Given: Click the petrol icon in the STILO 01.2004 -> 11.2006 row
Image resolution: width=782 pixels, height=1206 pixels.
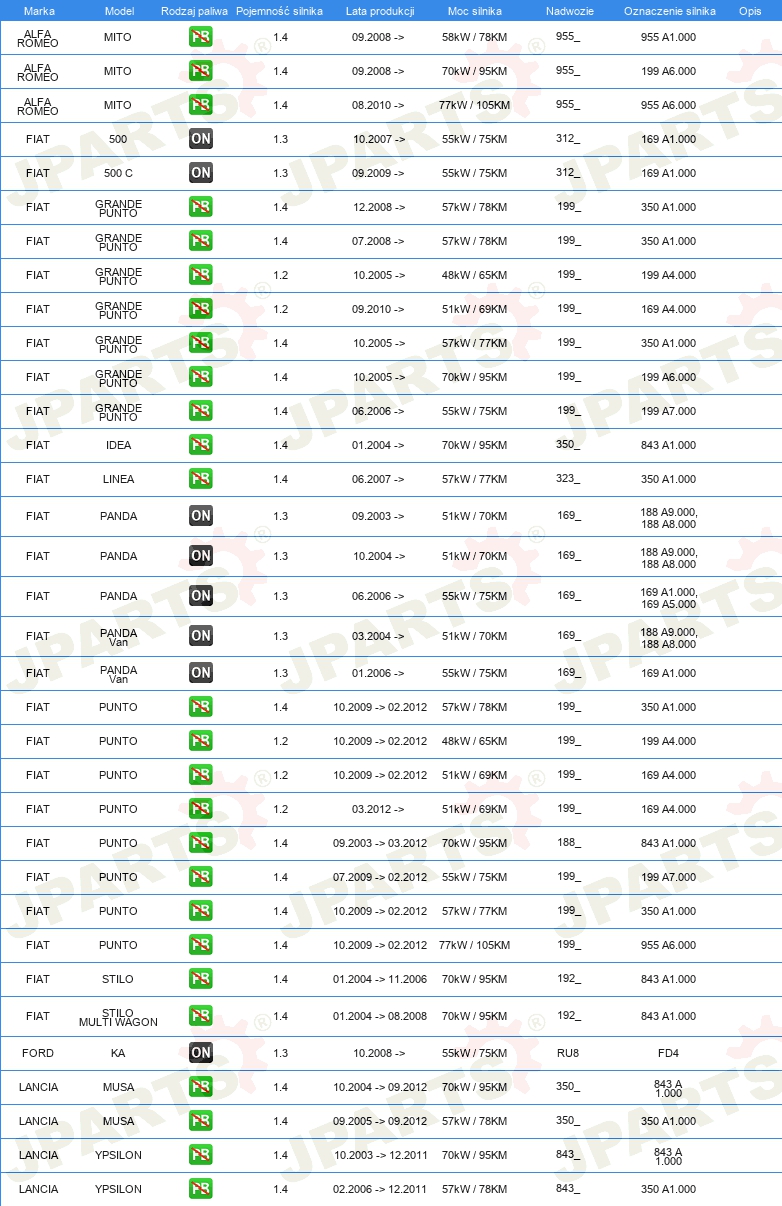Looking at the screenshot, I should click(x=201, y=979).
